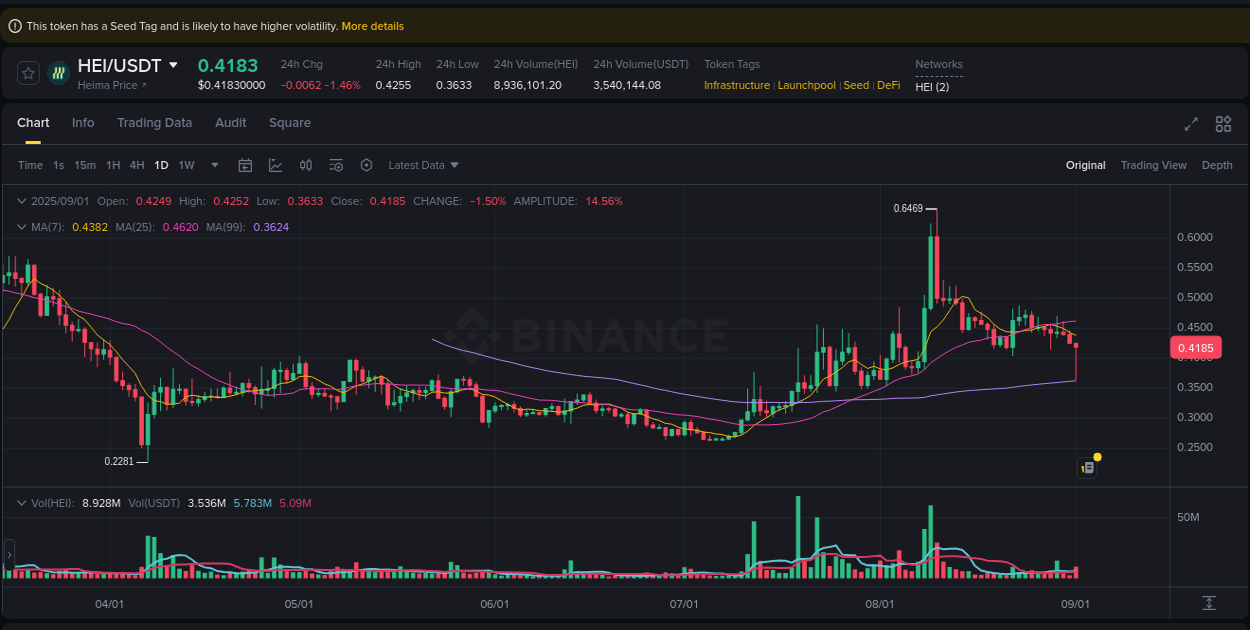This screenshot has height=630, width=1250.
Task: Open the extra timeframe dropdown next to 1W
Action: click(x=213, y=165)
